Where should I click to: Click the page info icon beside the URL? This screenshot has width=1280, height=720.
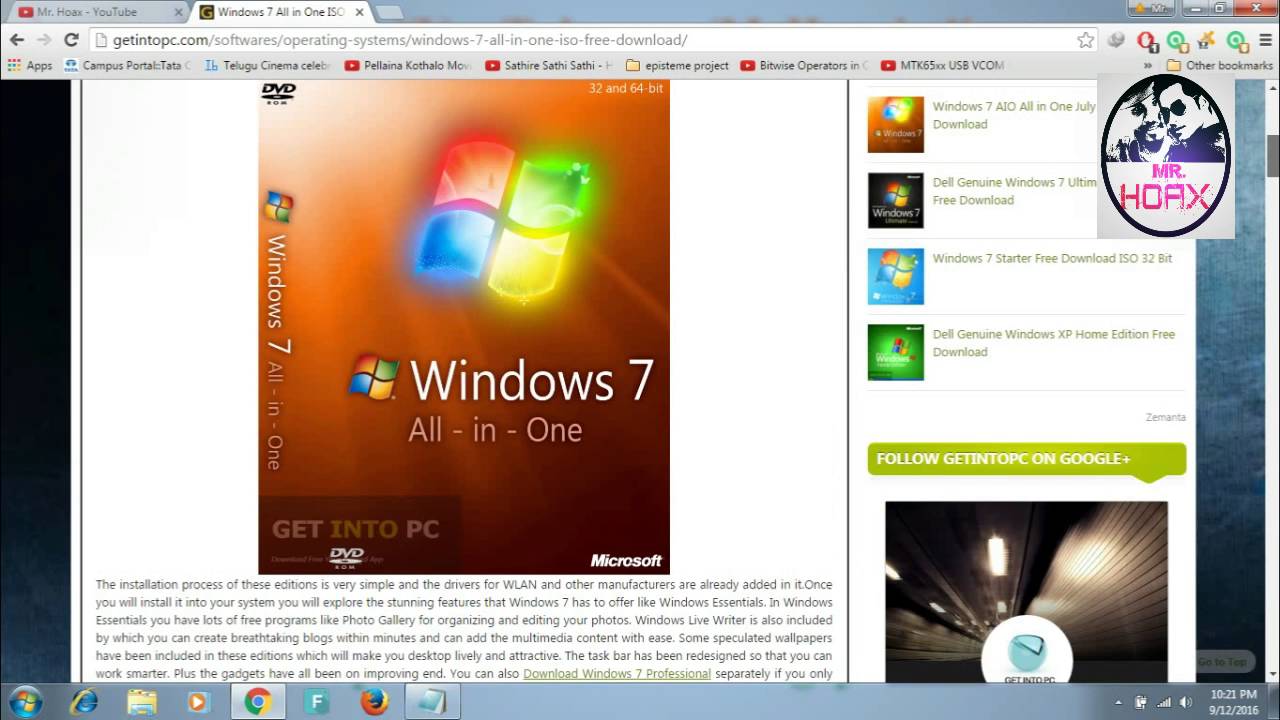click(101, 40)
